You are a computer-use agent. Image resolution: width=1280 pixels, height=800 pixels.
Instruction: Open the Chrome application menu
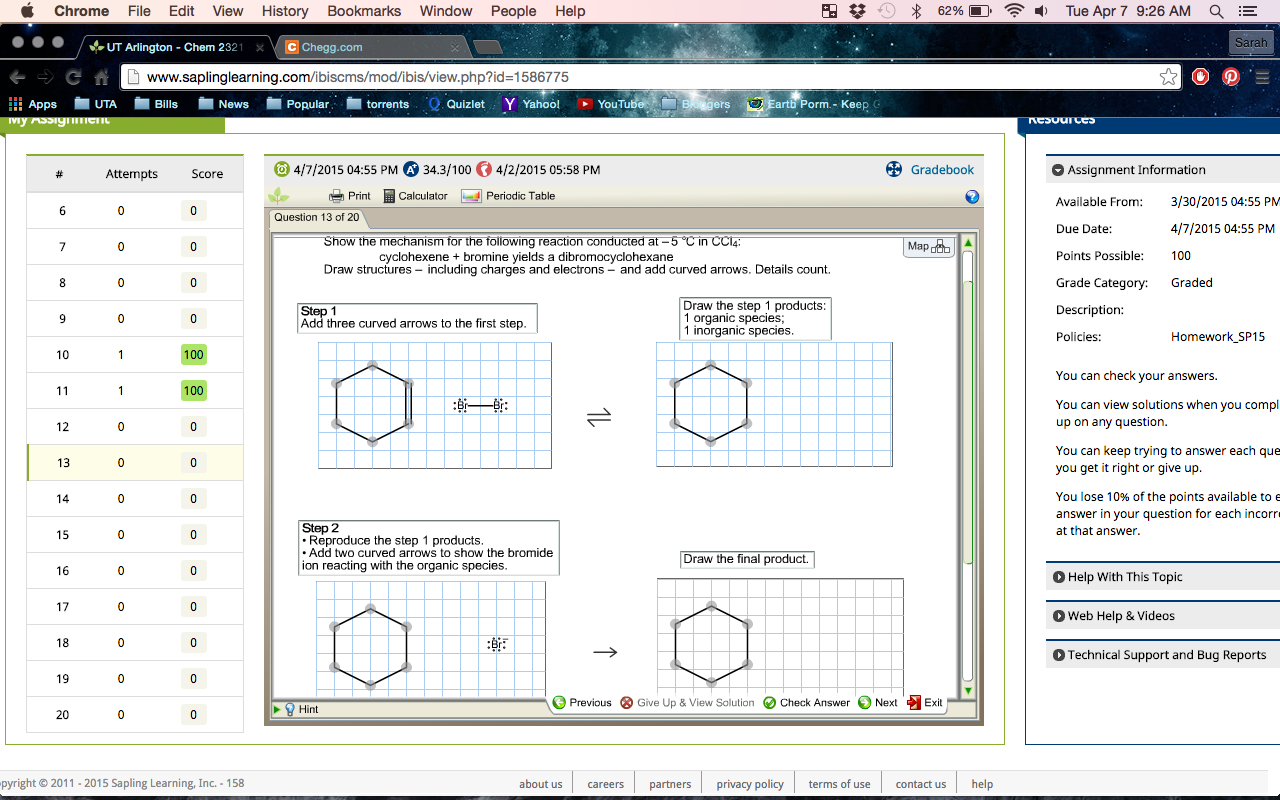click(81, 11)
